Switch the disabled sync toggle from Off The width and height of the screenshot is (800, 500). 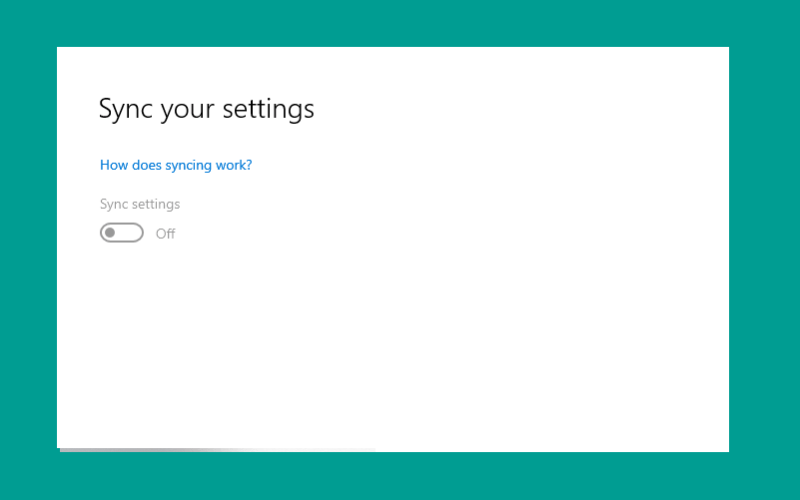(x=121, y=233)
